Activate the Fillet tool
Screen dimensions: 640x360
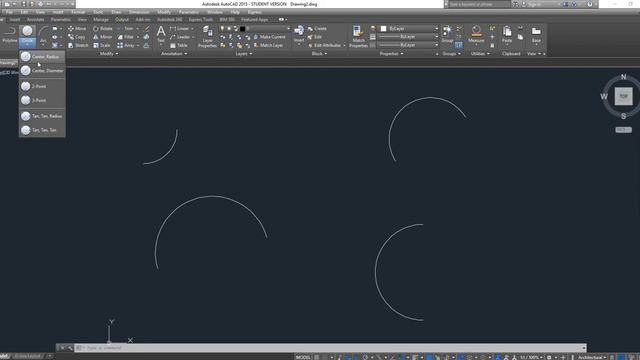point(126,37)
